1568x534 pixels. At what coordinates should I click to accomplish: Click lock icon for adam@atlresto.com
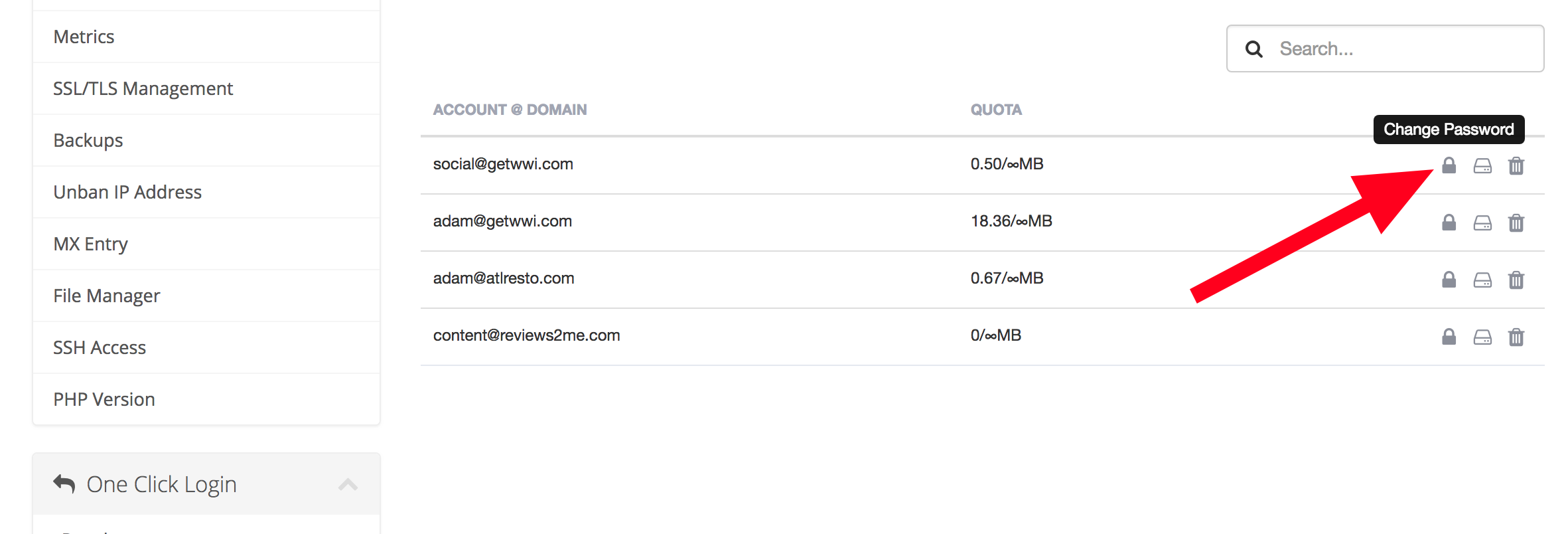[x=1449, y=280]
